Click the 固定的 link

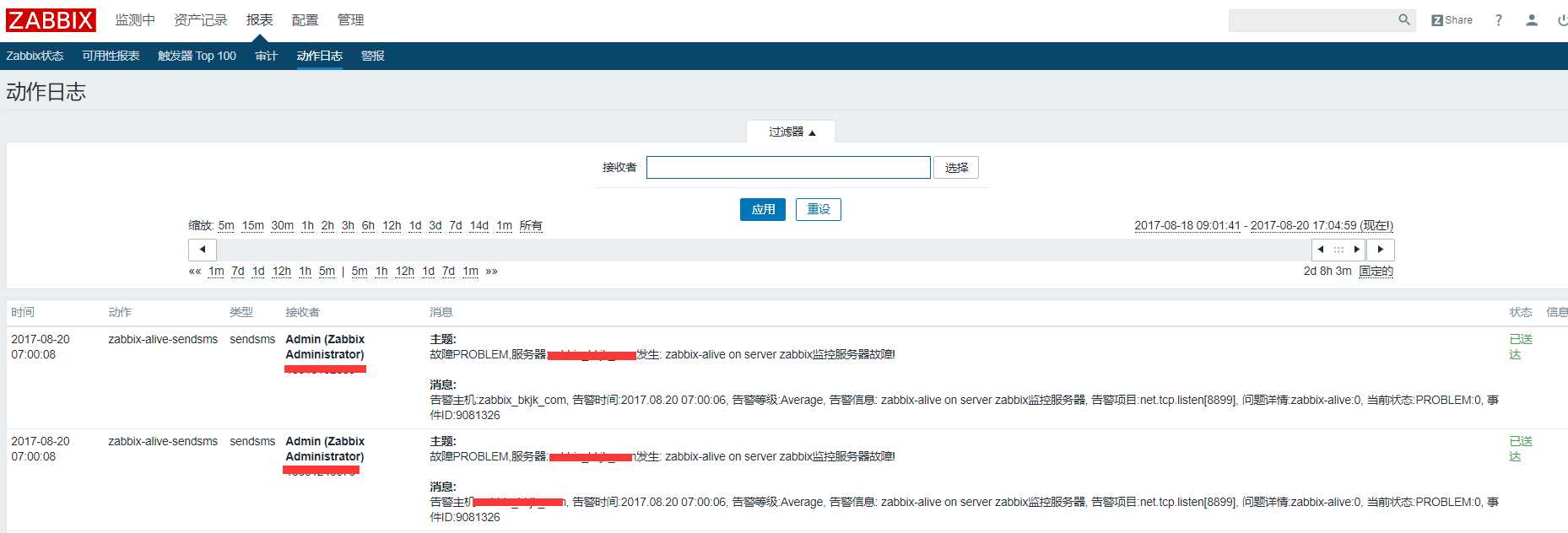1376,272
